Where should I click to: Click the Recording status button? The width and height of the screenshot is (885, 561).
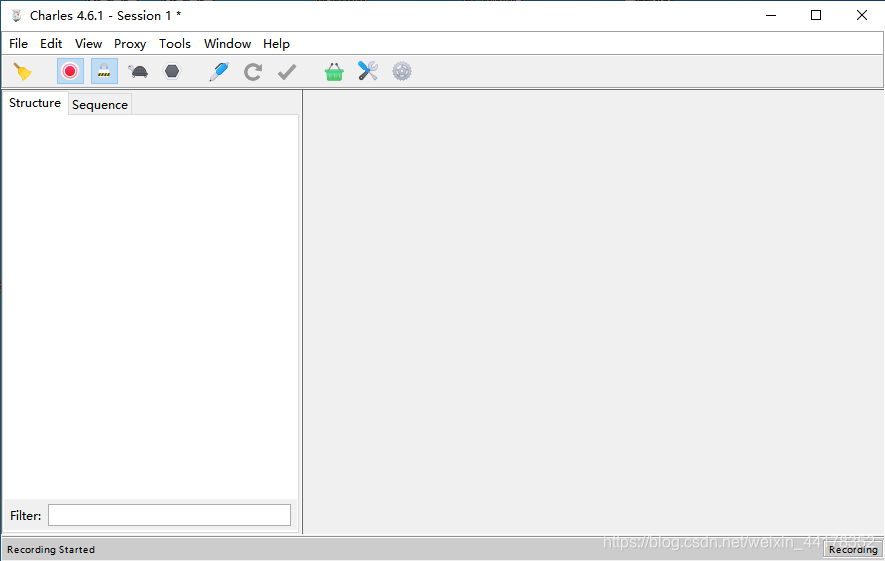(853, 549)
